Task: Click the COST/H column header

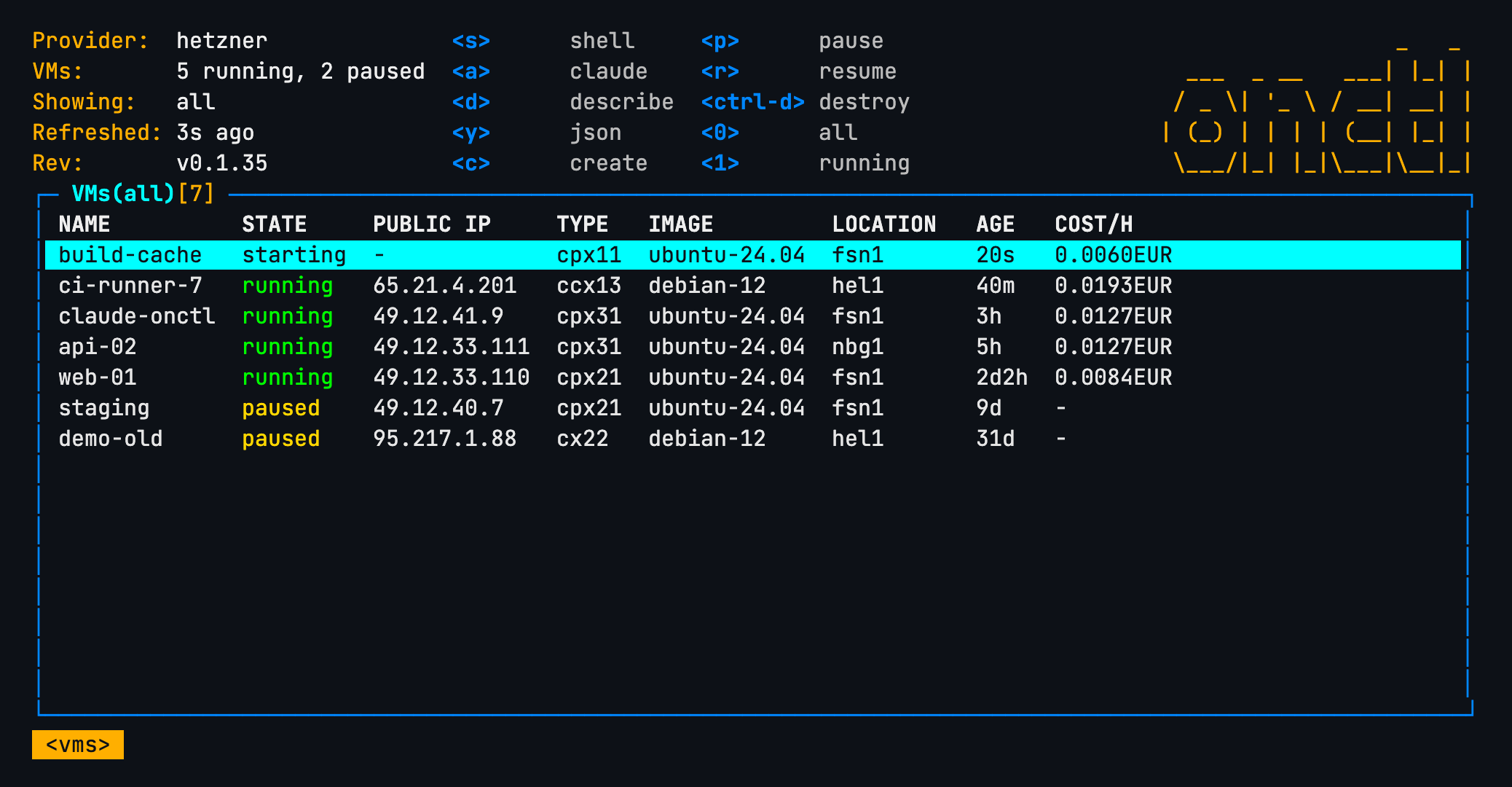Action: click(x=1093, y=224)
